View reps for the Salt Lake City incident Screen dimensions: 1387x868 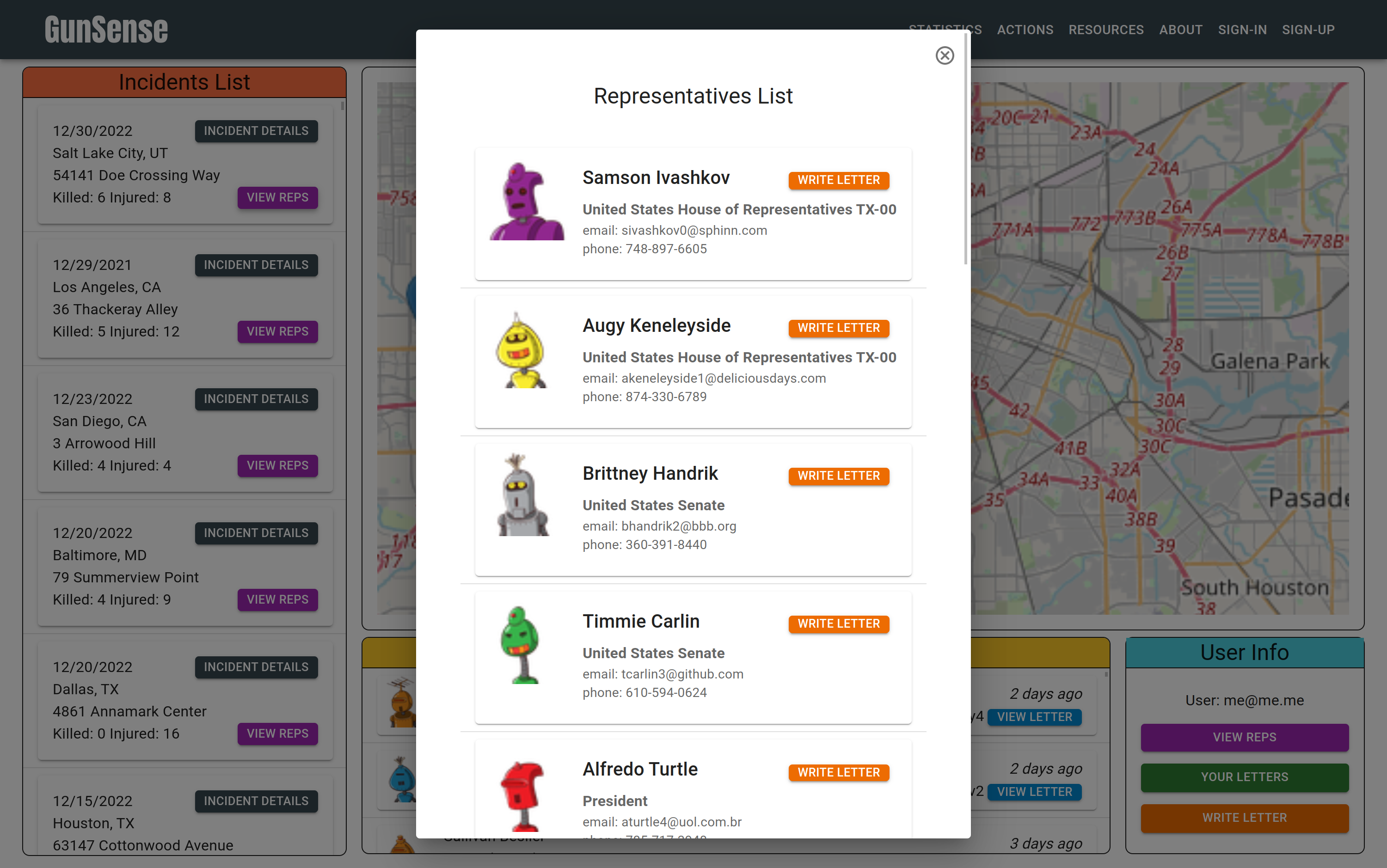pos(277,197)
